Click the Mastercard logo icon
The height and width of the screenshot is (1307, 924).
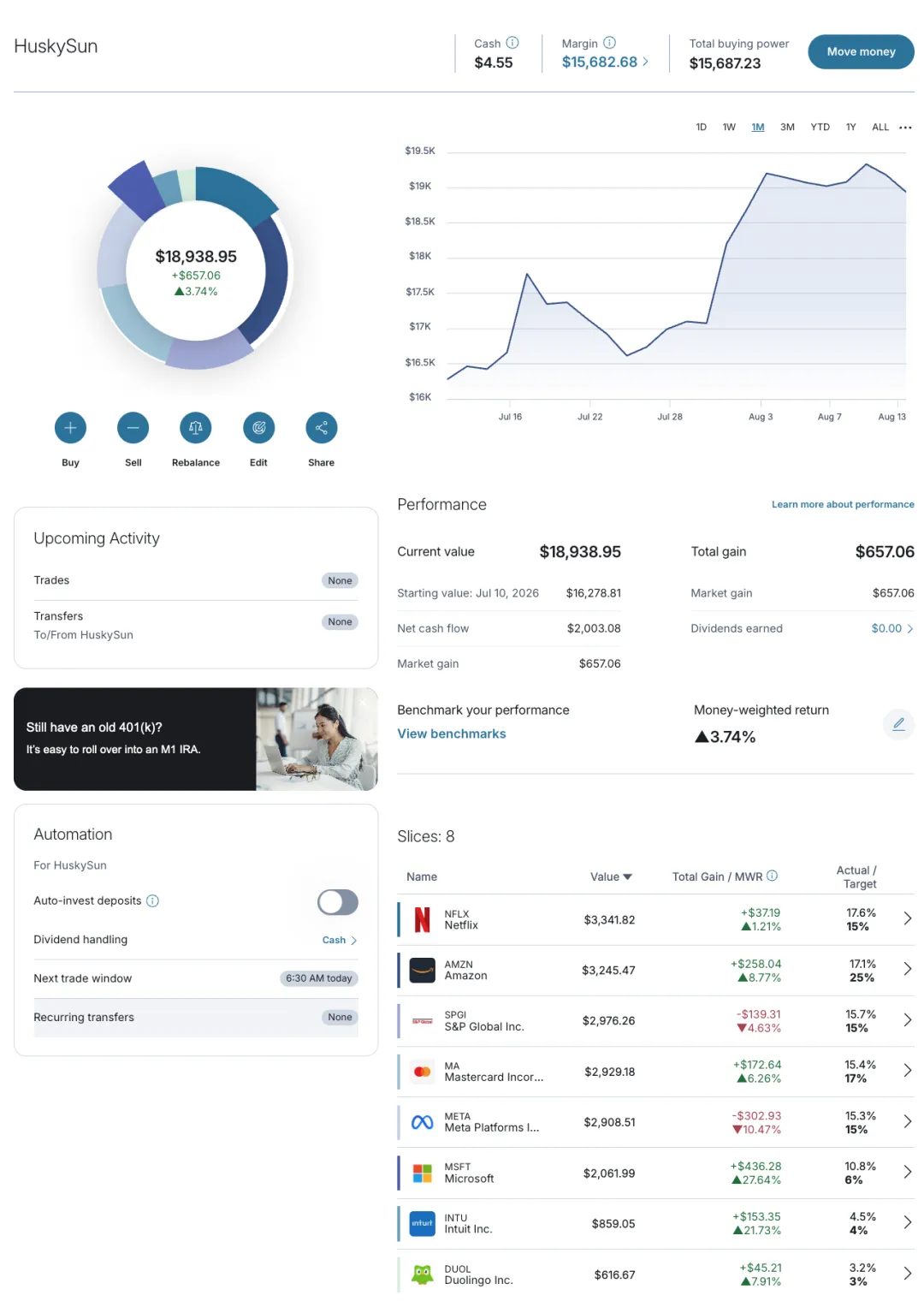pos(423,1072)
